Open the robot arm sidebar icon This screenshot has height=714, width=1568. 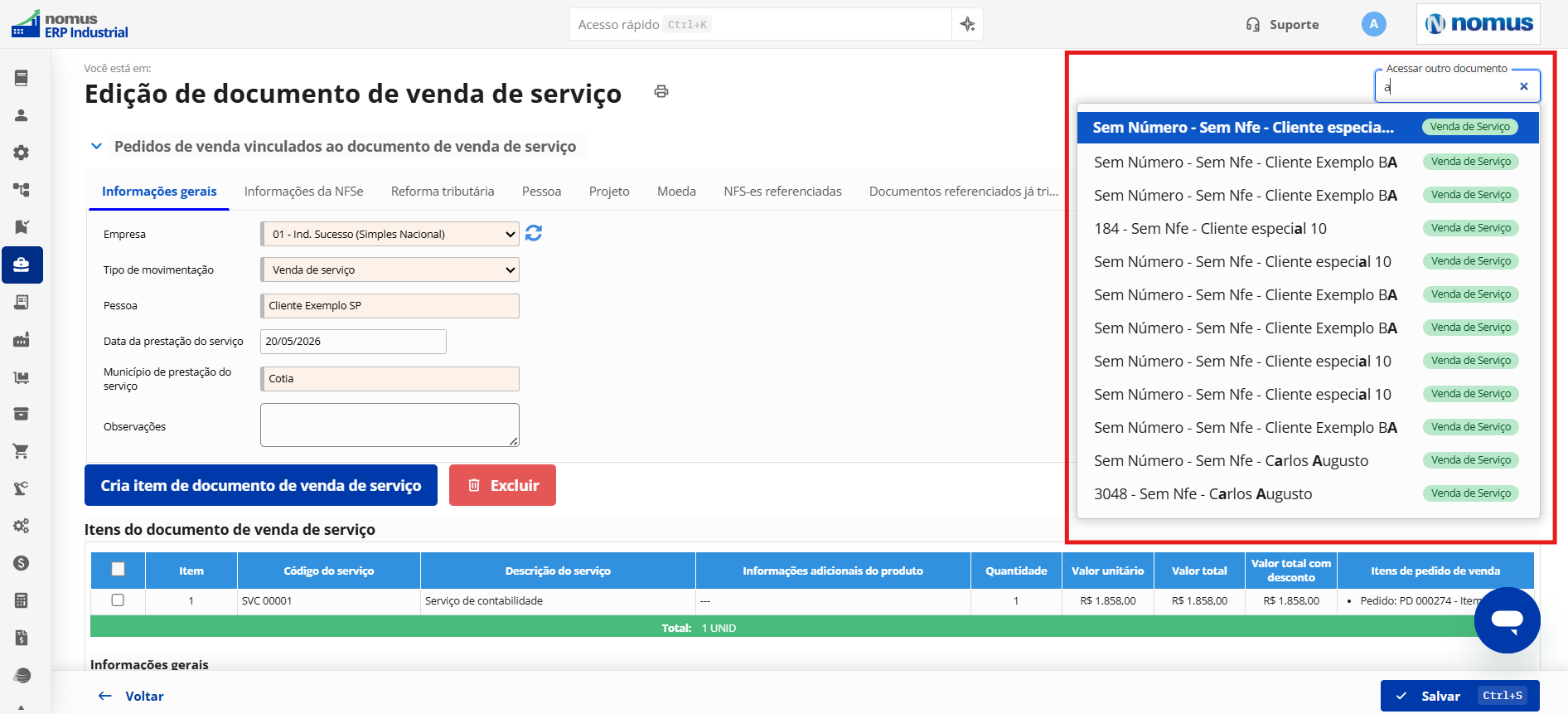point(22,488)
